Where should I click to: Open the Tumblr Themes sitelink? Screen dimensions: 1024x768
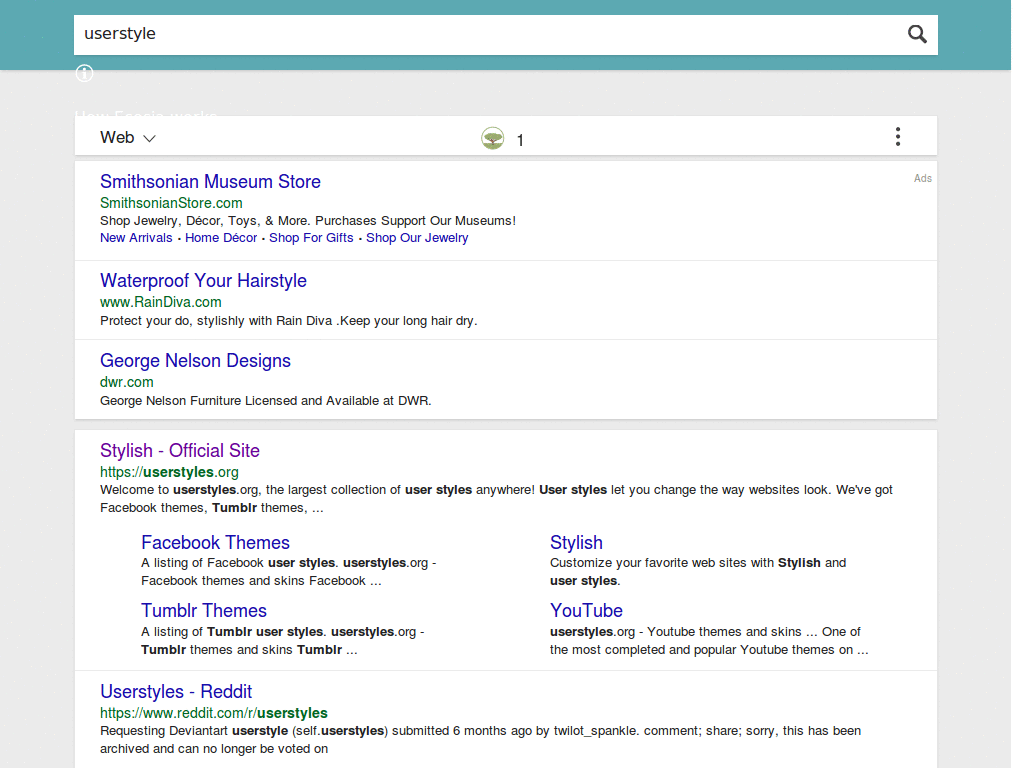204,610
